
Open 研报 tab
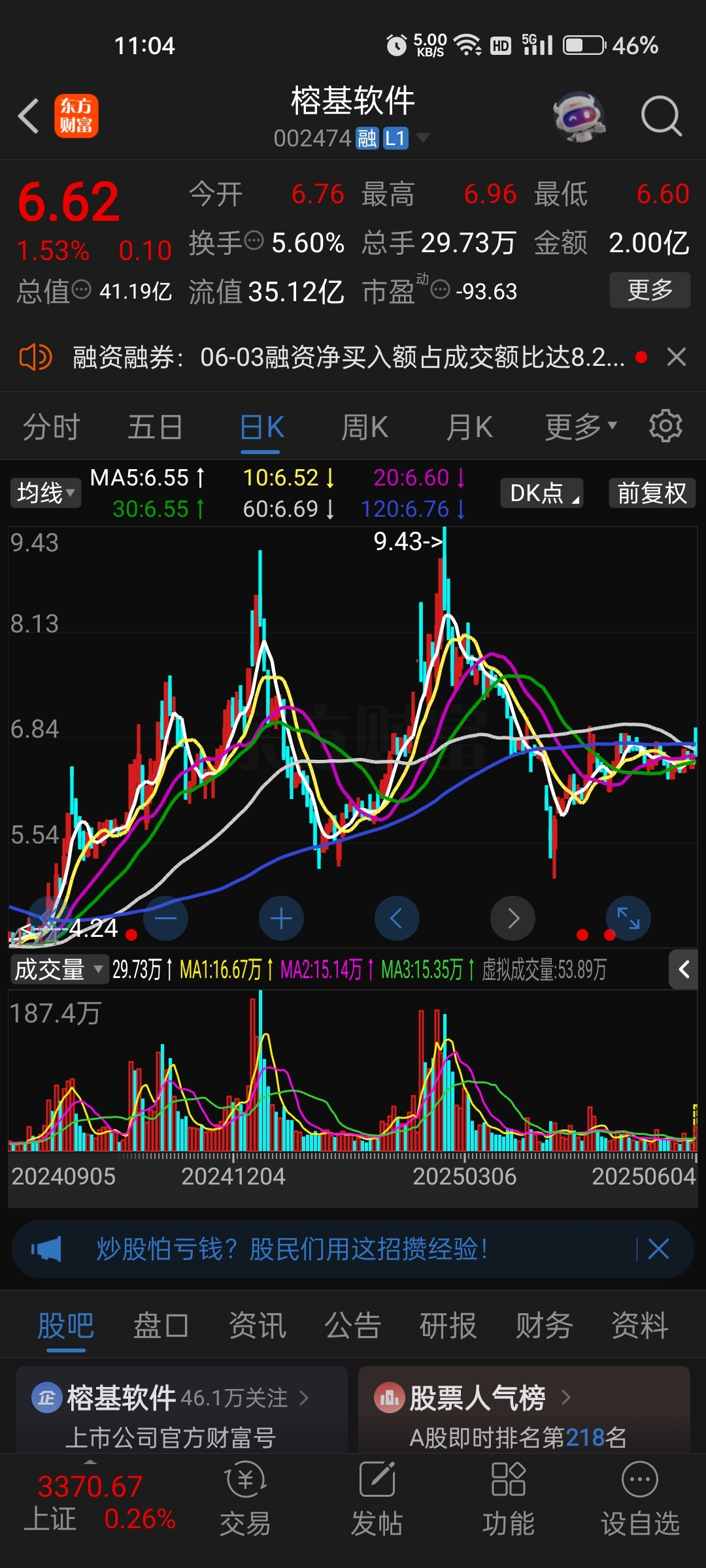448,1326
